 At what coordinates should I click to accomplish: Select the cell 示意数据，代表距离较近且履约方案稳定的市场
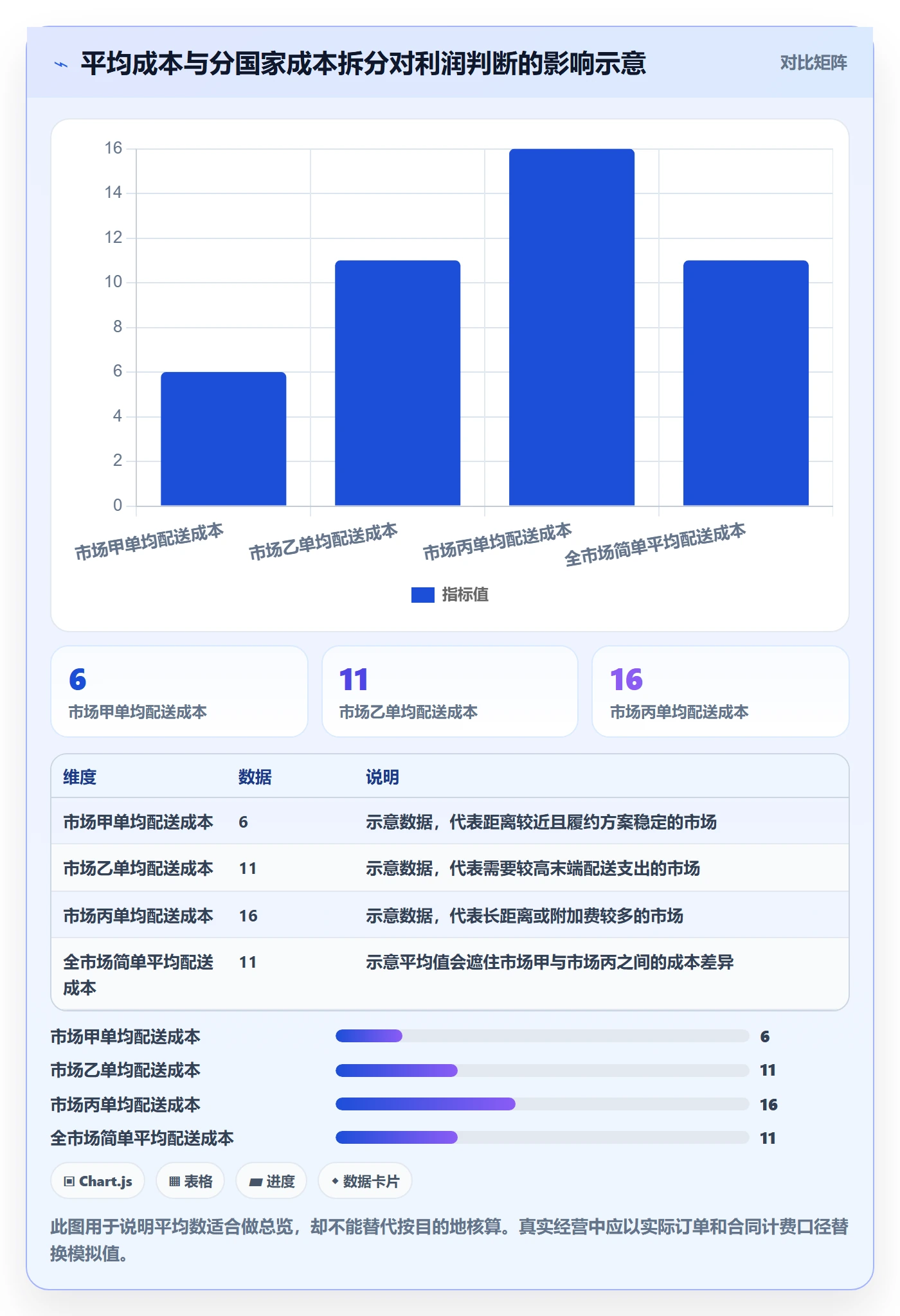click(541, 822)
